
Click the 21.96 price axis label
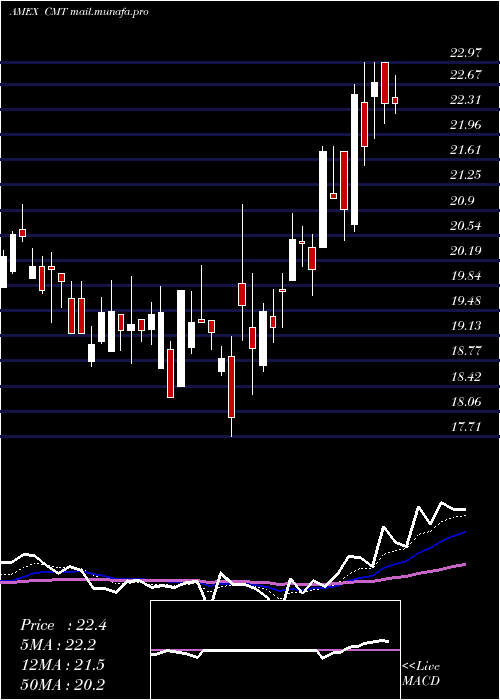coord(466,125)
